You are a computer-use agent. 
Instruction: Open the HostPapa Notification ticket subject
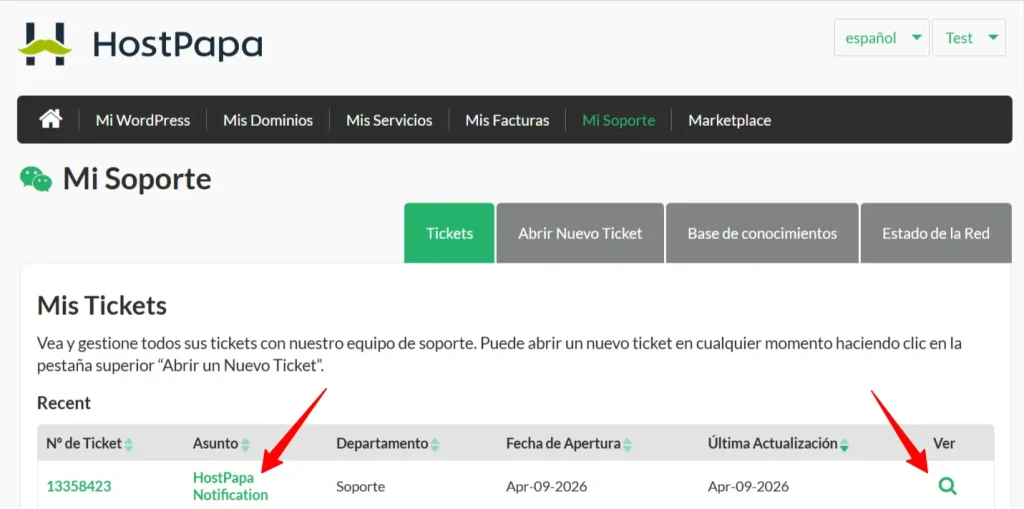pos(230,486)
